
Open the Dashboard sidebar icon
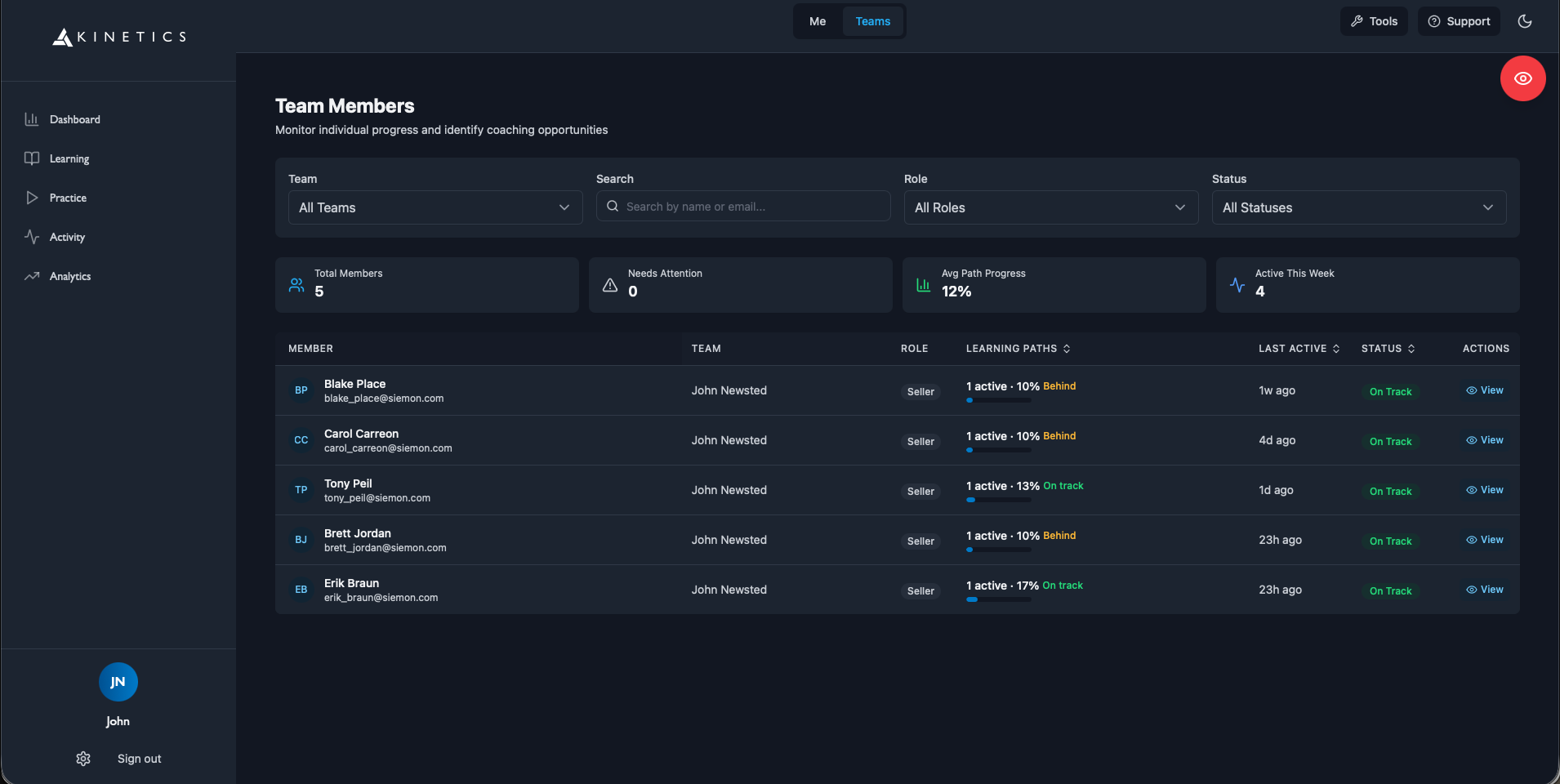32,119
